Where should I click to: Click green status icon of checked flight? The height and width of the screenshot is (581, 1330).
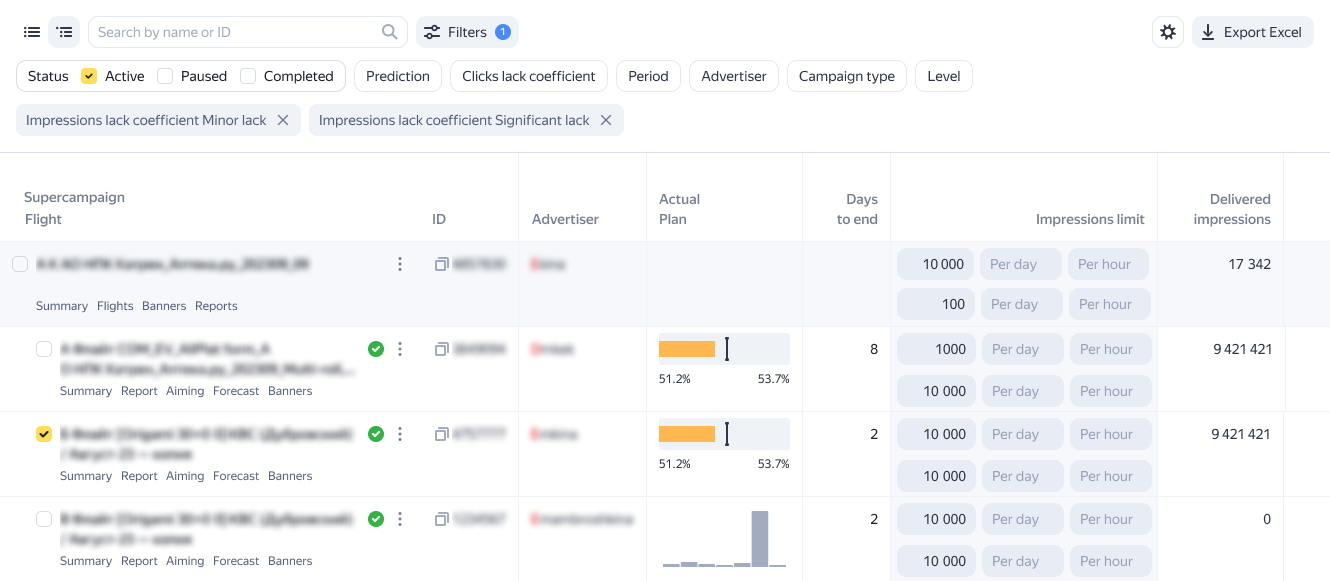(376, 434)
